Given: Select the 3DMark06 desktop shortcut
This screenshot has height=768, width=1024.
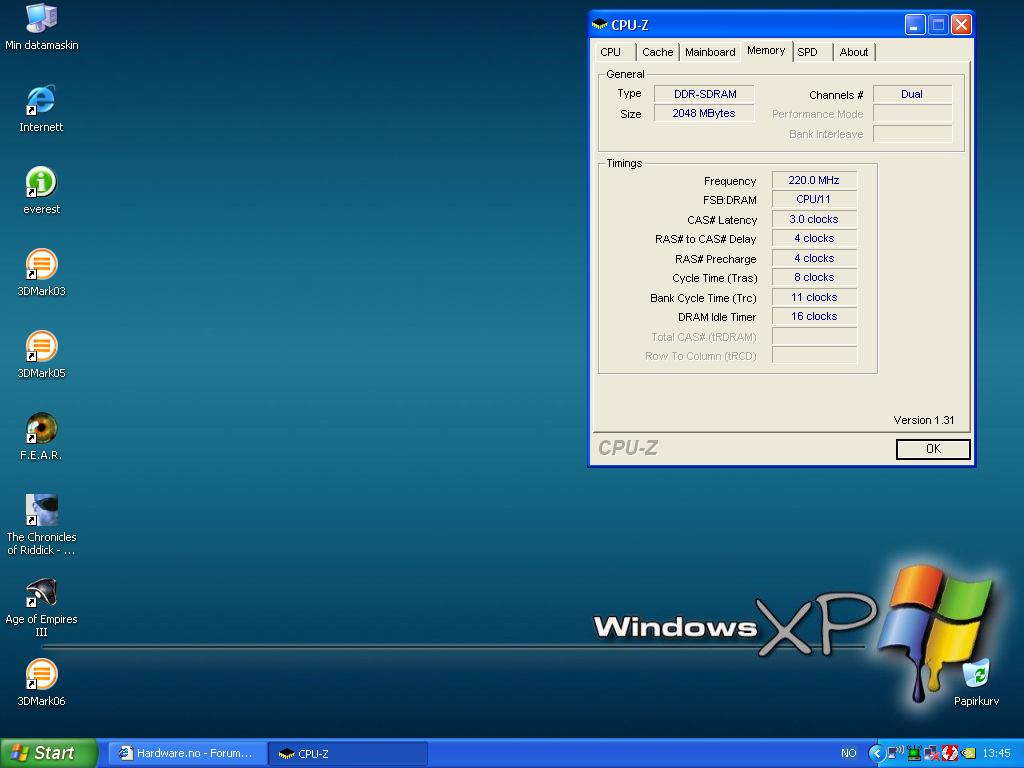Looking at the screenshot, I should tap(41, 683).
